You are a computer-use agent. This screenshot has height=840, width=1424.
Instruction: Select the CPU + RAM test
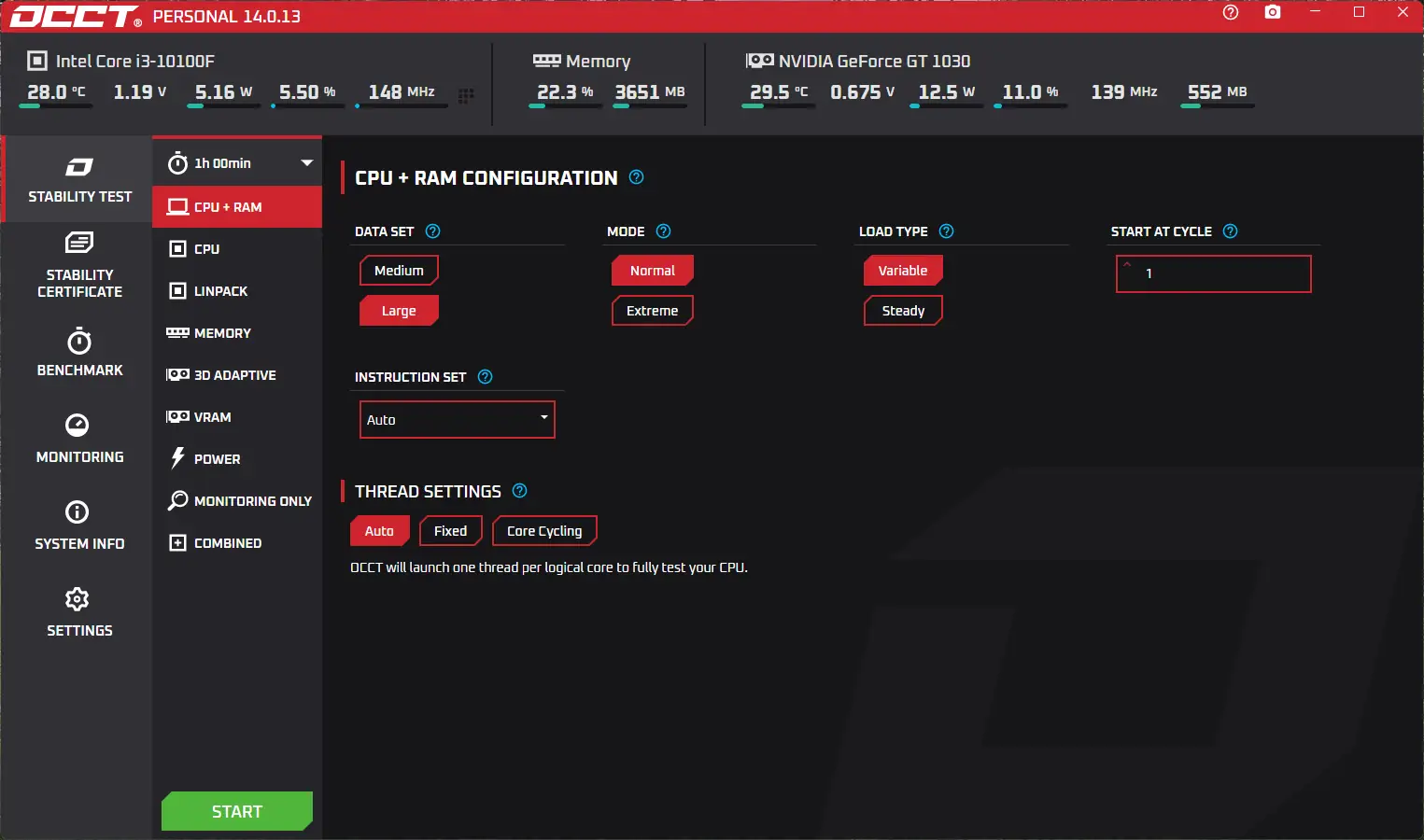[x=237, y=207]
